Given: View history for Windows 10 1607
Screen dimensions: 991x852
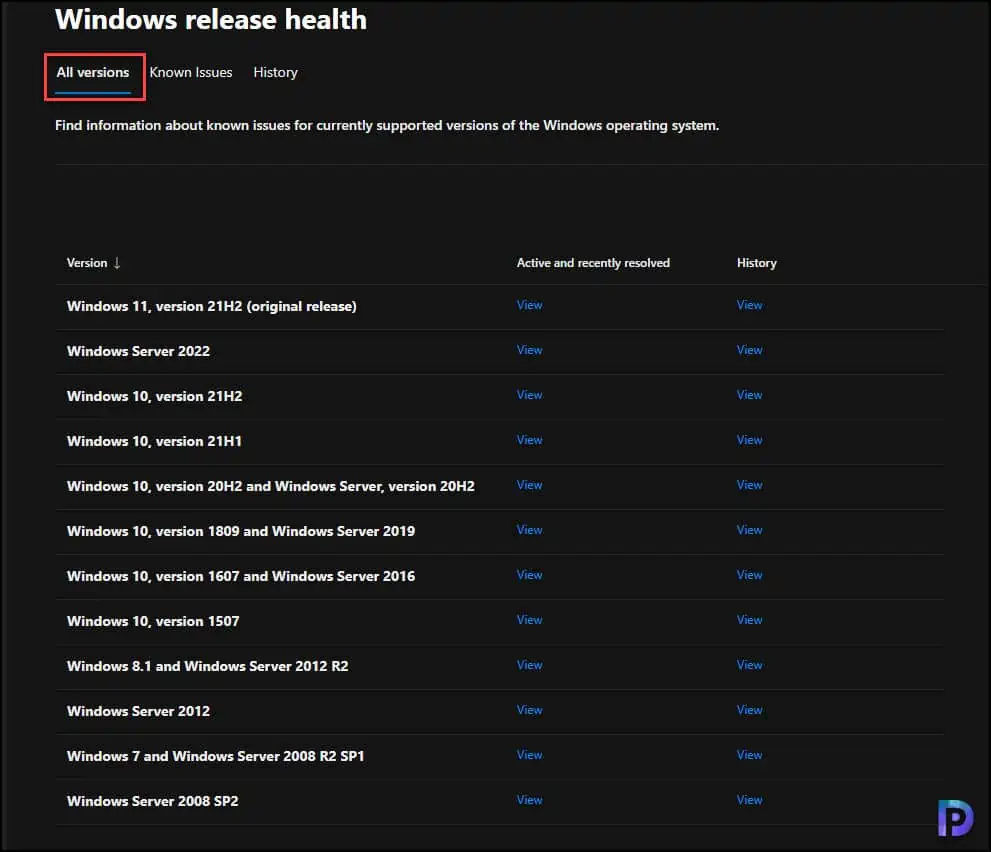Looking at the screenshot, I should [750, 575].
